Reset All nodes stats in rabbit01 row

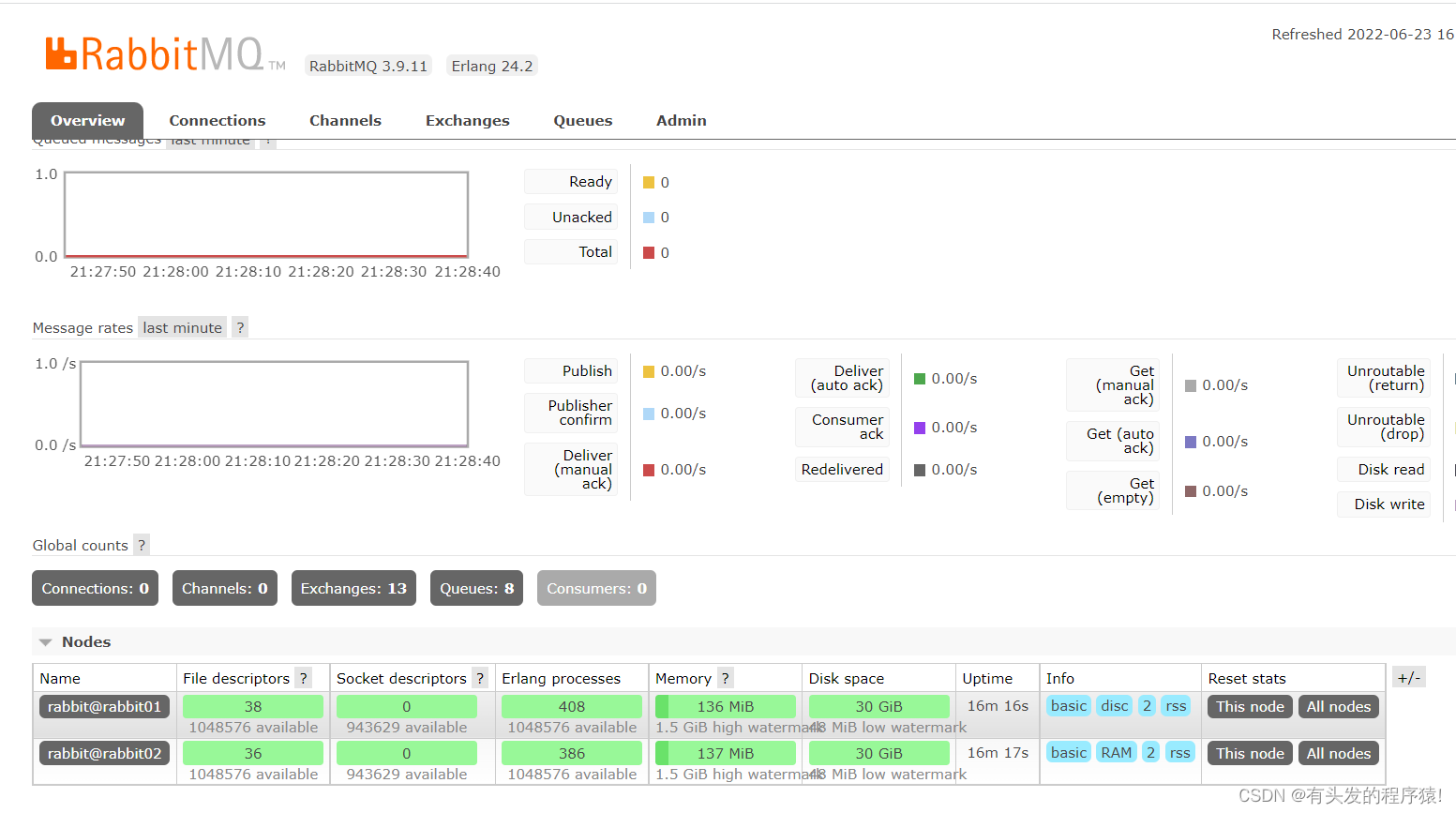[1338, 706]
